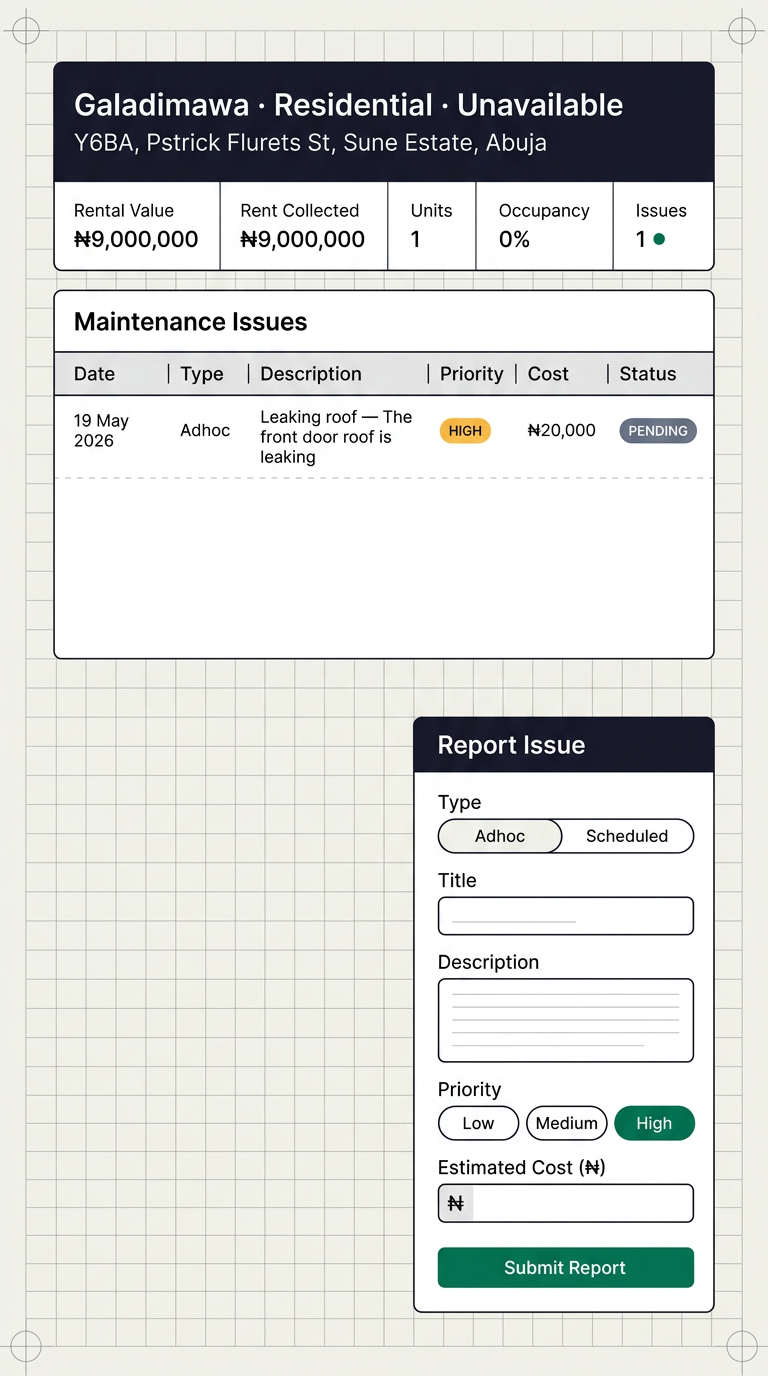Viewport: 768px width, 1376px height.
Task: Click the Occupancy 0% stat
Action: tap(544, 226)
